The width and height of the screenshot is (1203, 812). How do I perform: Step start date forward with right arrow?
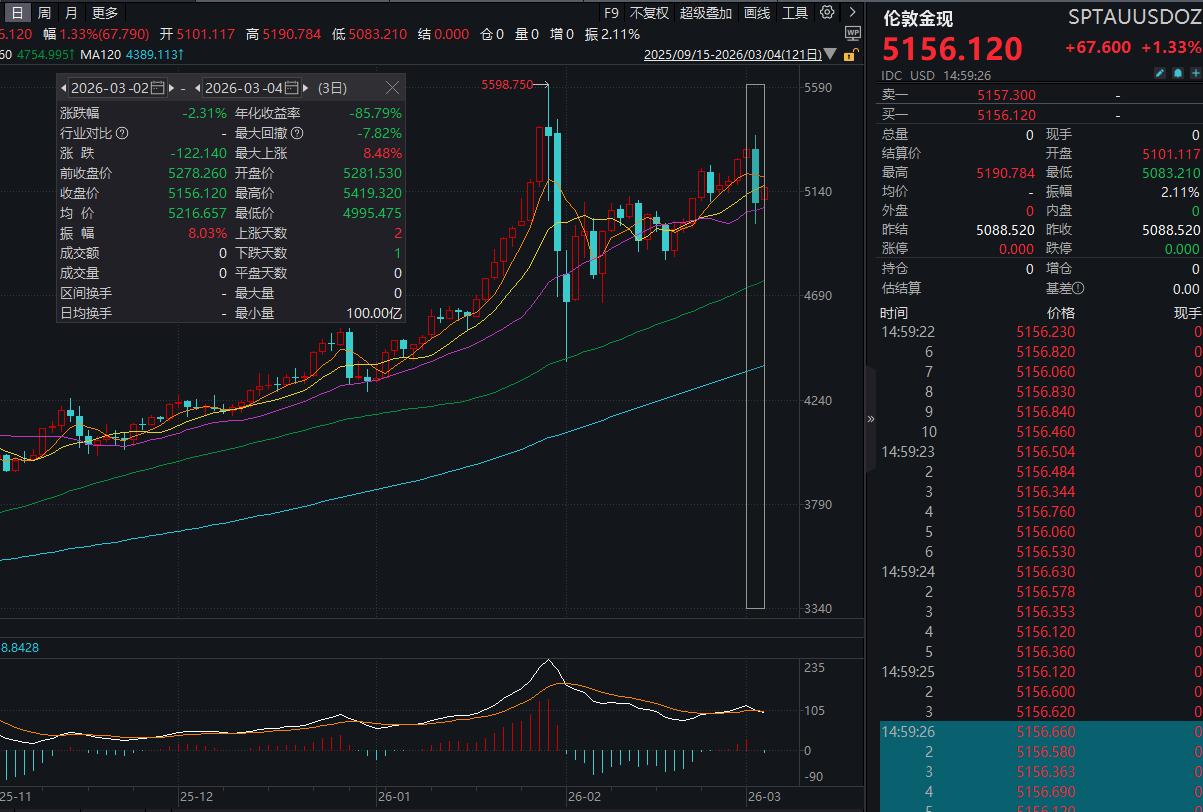(172, 88)
